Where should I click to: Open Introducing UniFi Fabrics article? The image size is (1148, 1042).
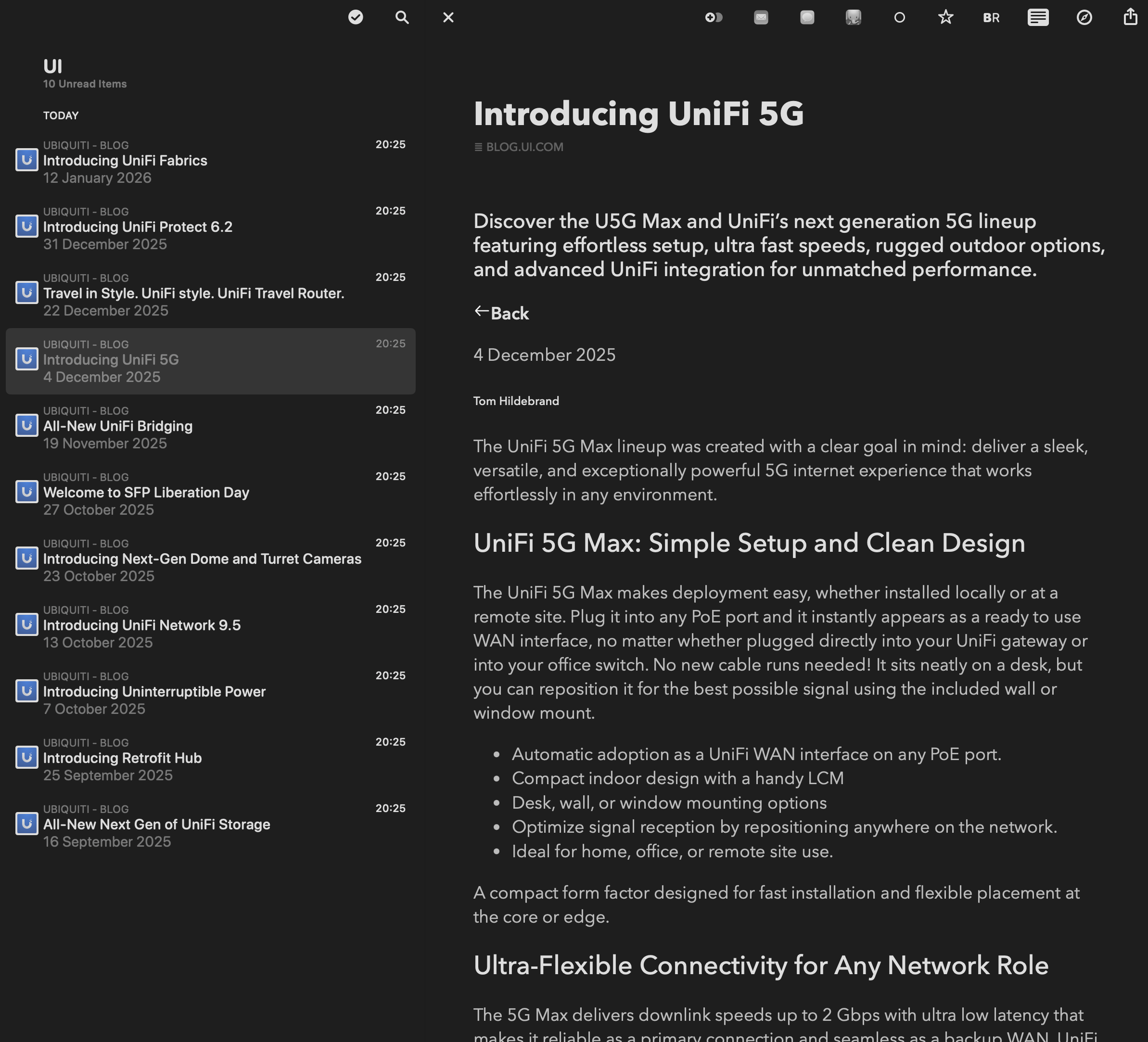tap(125, 161)
